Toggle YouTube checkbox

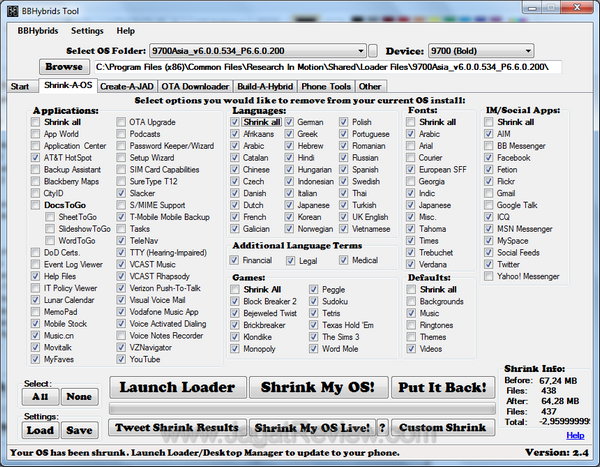coord(121,359)
